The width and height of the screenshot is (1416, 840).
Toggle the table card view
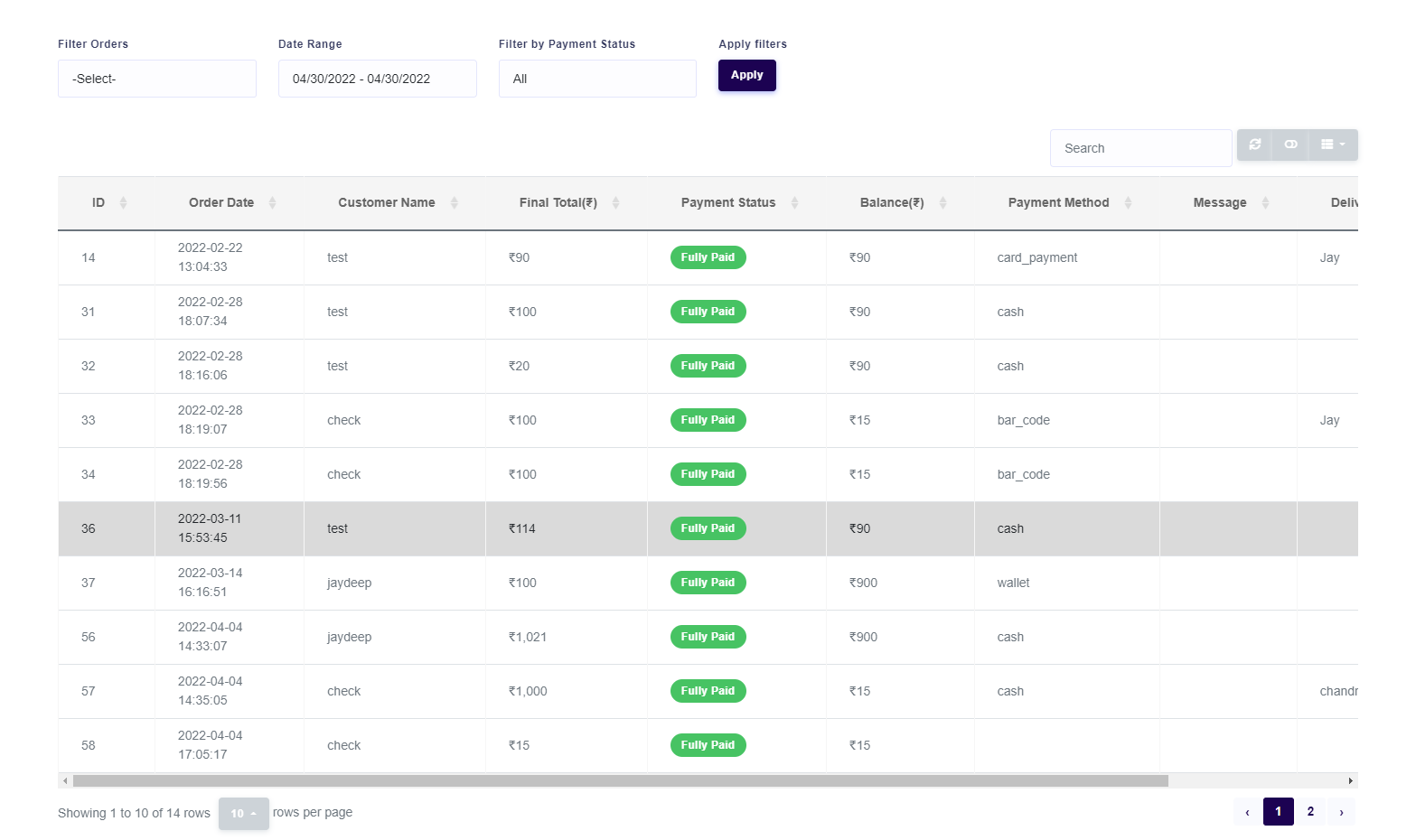pos(1290,145)
